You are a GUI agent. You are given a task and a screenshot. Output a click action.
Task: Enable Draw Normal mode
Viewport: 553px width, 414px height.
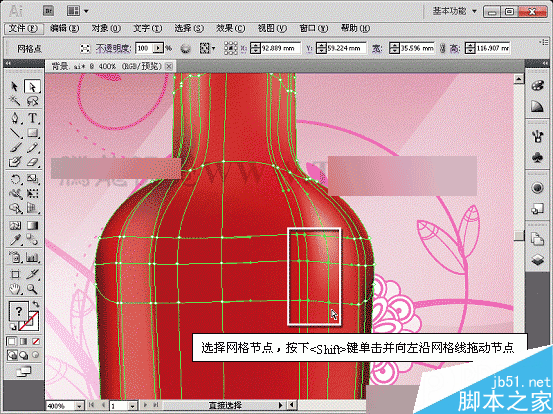pos(12,355)
